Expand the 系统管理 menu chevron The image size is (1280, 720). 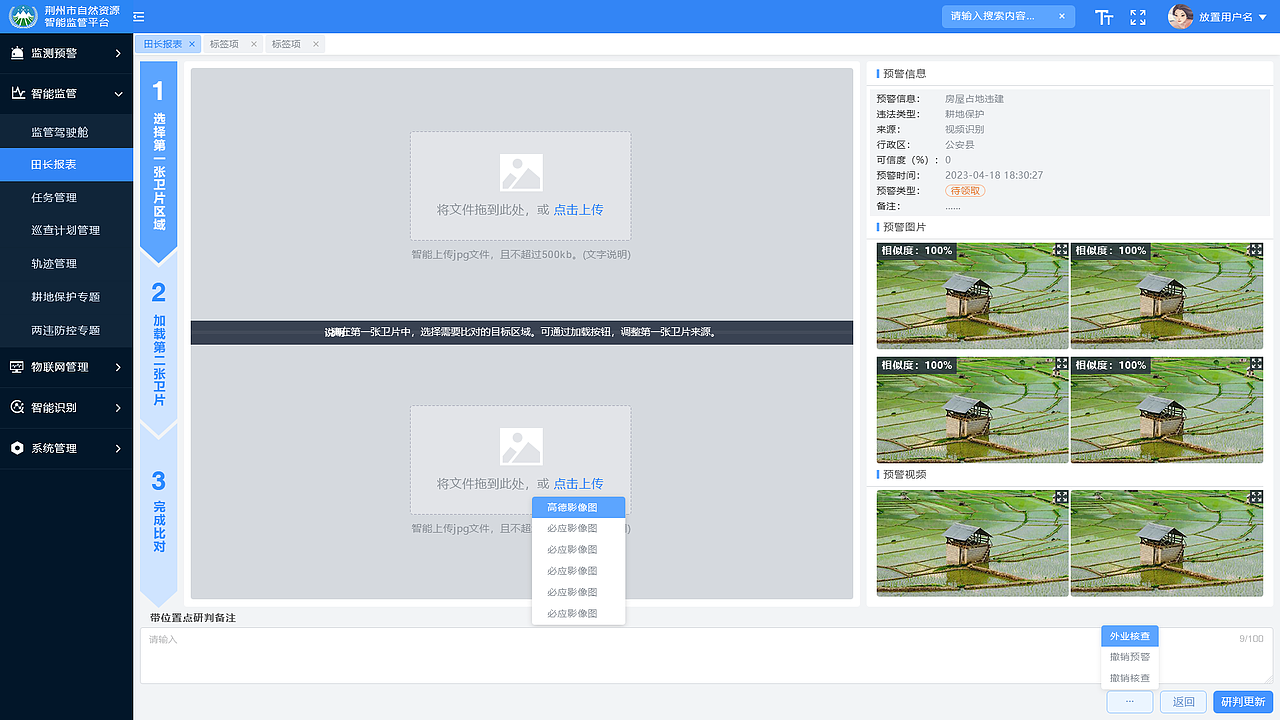118,448
